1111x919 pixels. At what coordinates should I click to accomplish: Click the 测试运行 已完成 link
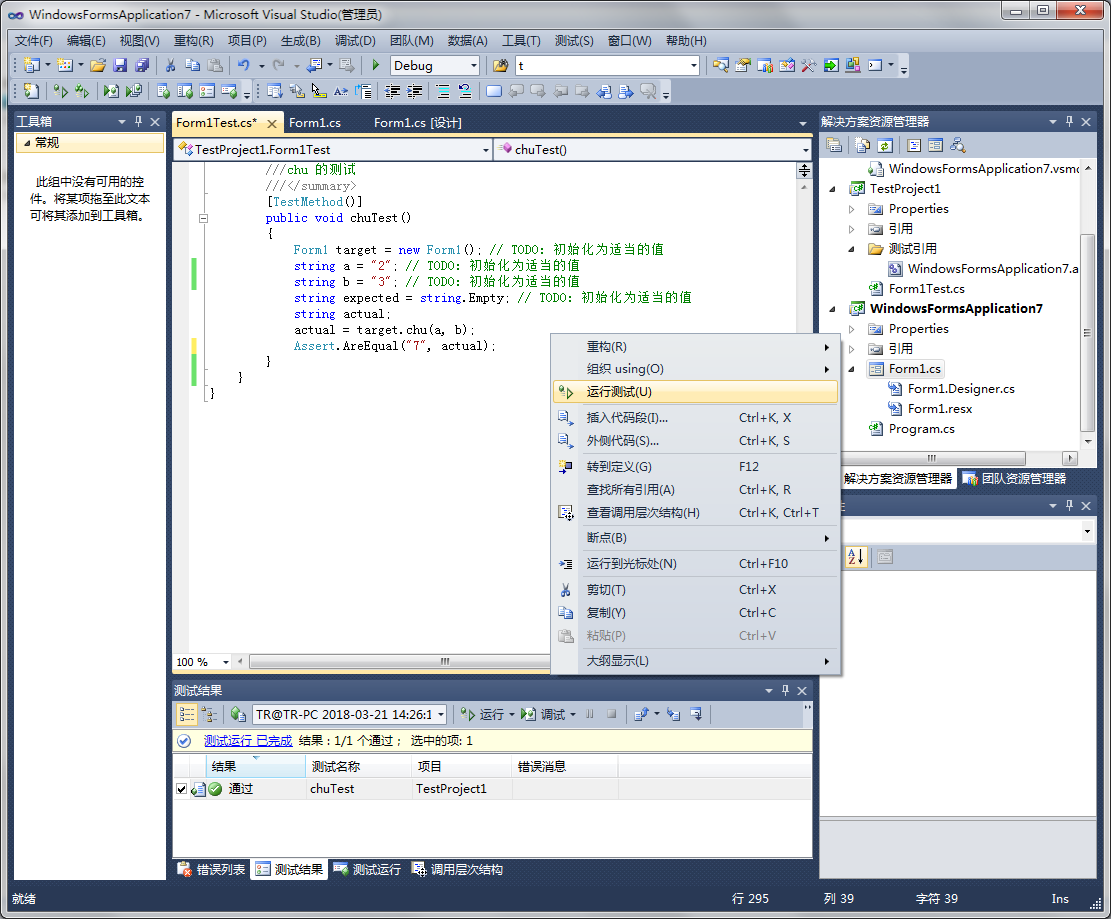pyautogui.click(x=248, y=741)
